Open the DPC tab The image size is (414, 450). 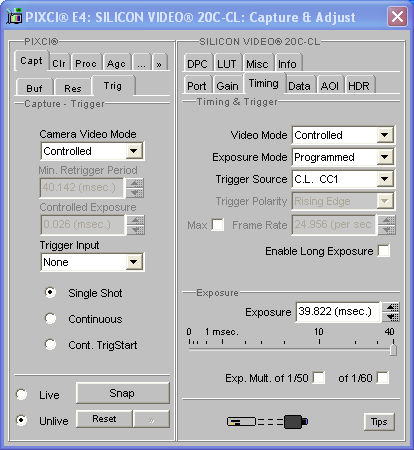(x=197, y=63)
